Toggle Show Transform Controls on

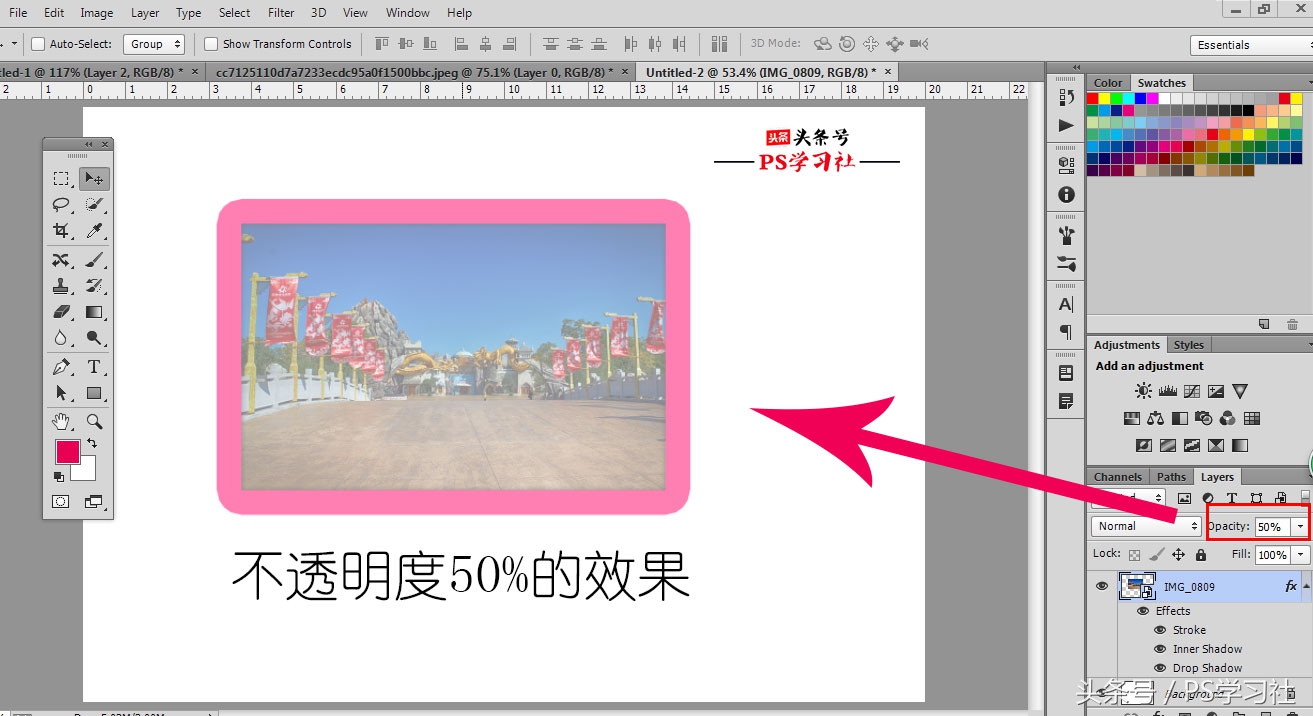pyautogui.click(x=210, y=43)
